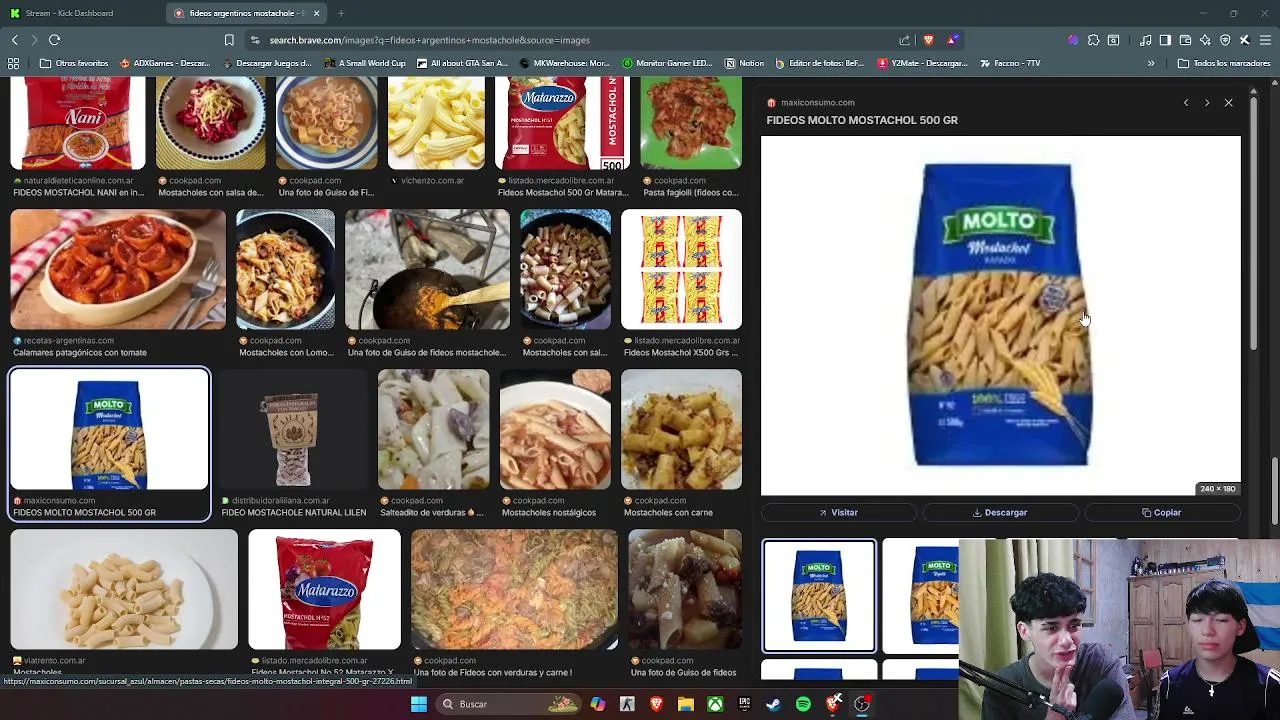Open the Descargar Juegos bookmark
The height and width of the screenshot is (720, 1280).
click(267, 63)
